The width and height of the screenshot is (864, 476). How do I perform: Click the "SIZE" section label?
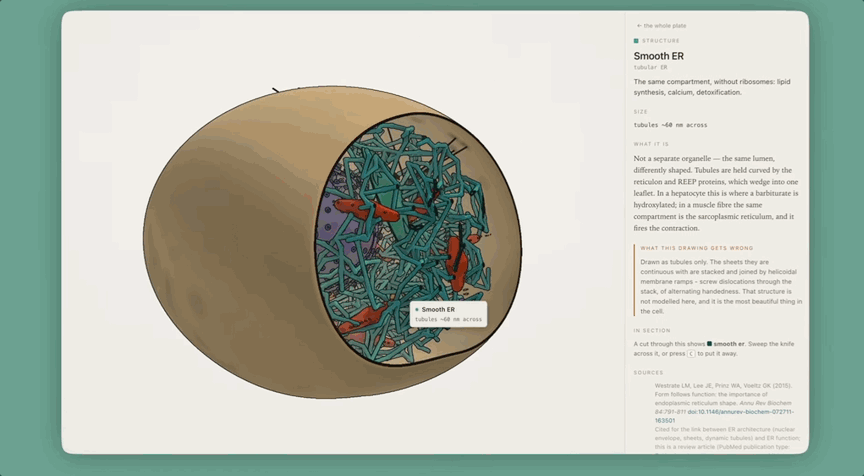point(640,112)
